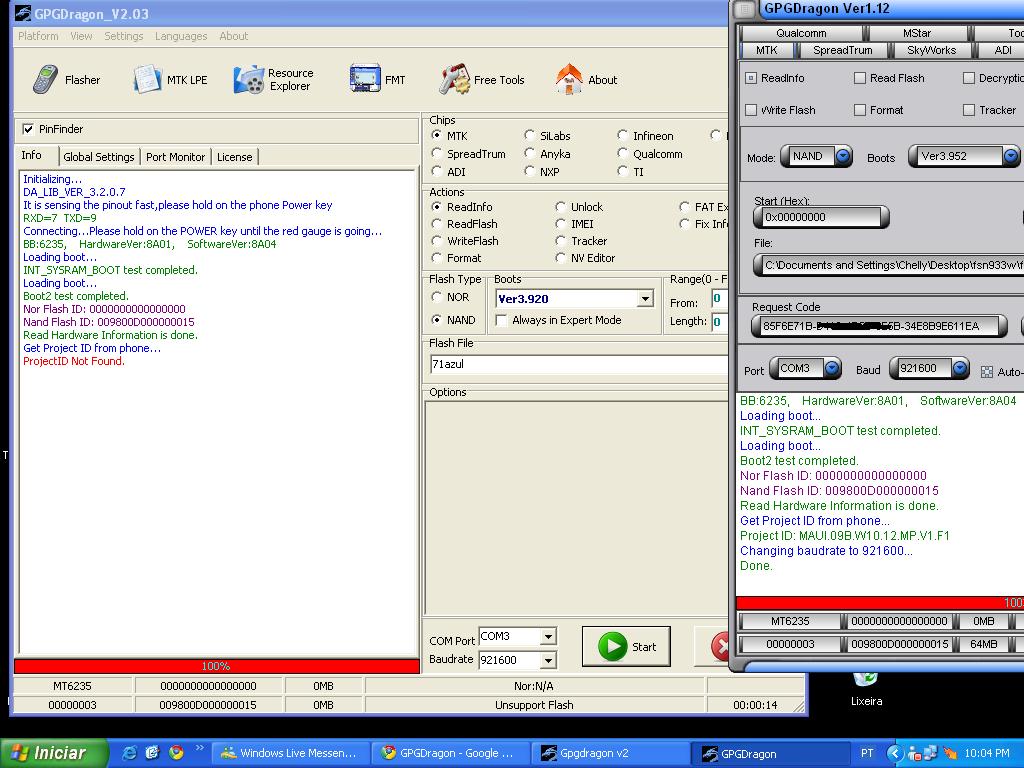Screen dimensions: 1024x768
Task: Open the Platform menu
Action: click(38, 36)
